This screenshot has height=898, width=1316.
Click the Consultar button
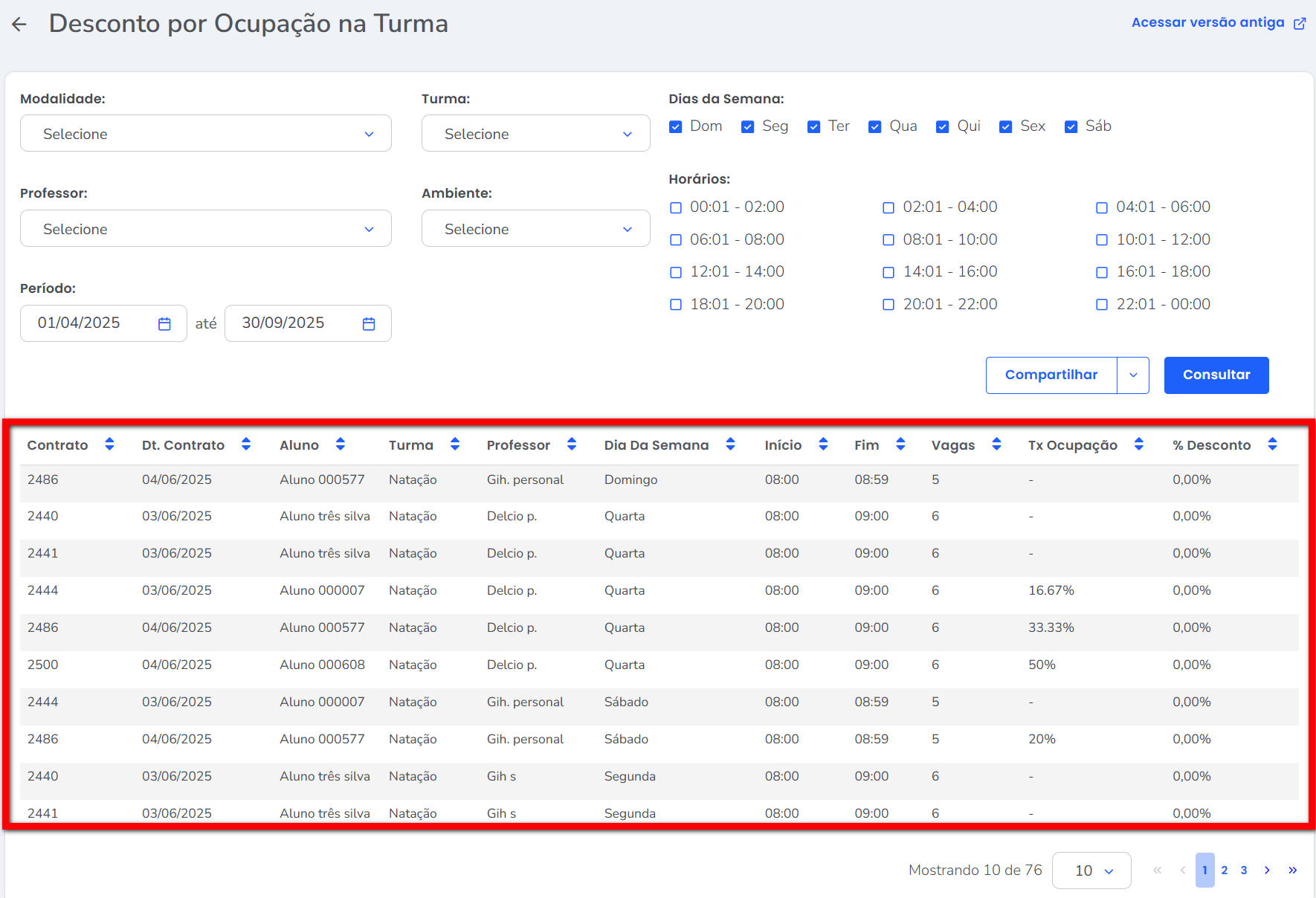point(1216,375)
